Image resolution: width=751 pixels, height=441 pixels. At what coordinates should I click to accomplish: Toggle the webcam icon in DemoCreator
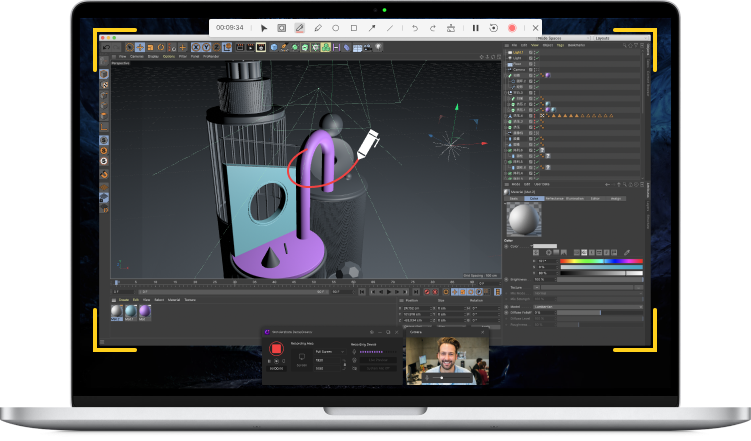354,360
